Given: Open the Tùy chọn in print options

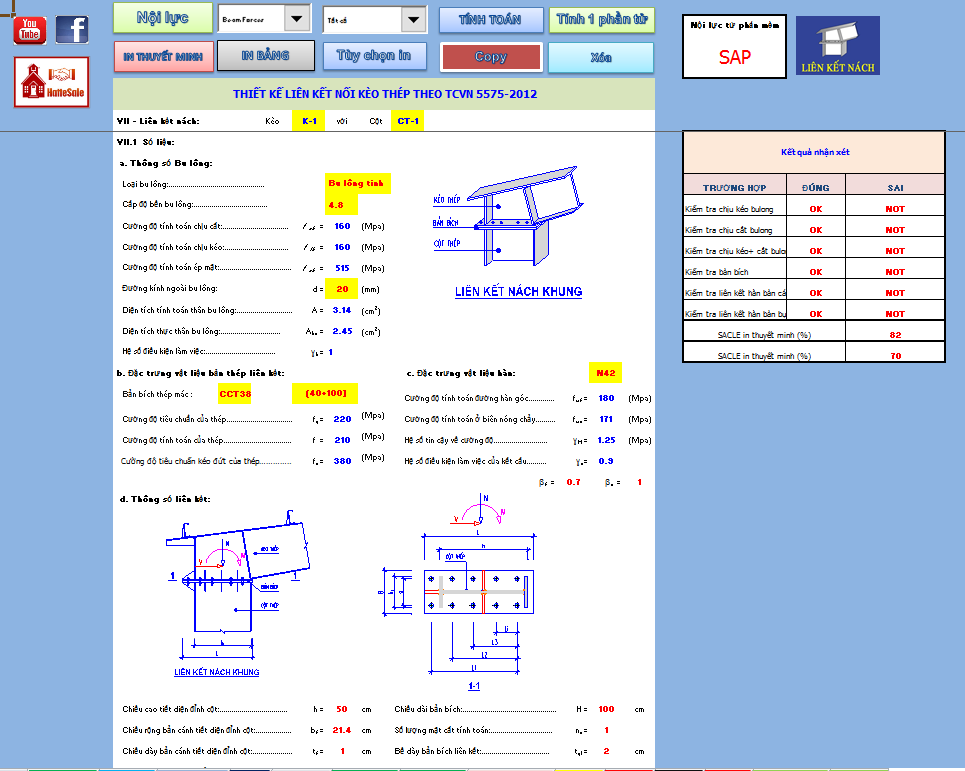Looking at the screenshot, I should (374, 56).
